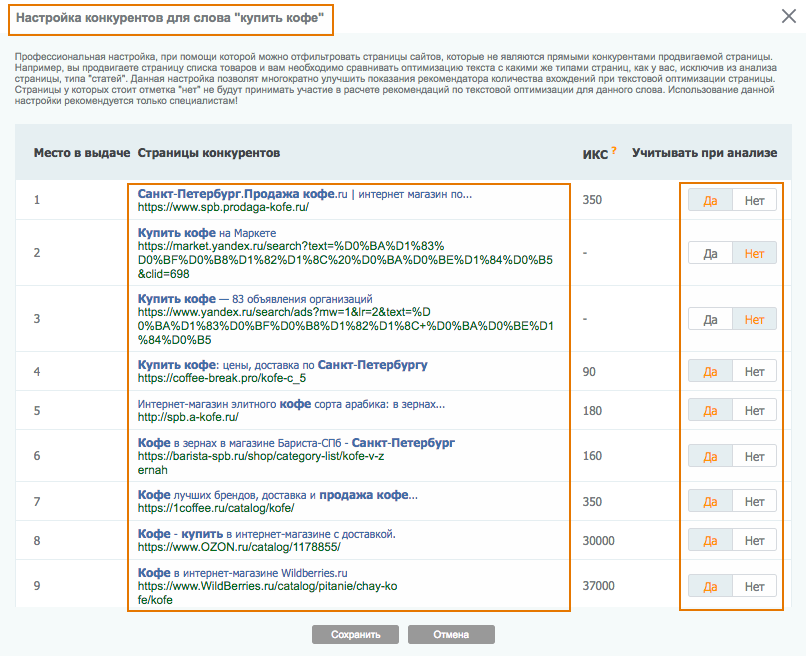Disable OZON.ru page in analysis
This screenshot has width=806, height=656.
click(x=754, y=540)
